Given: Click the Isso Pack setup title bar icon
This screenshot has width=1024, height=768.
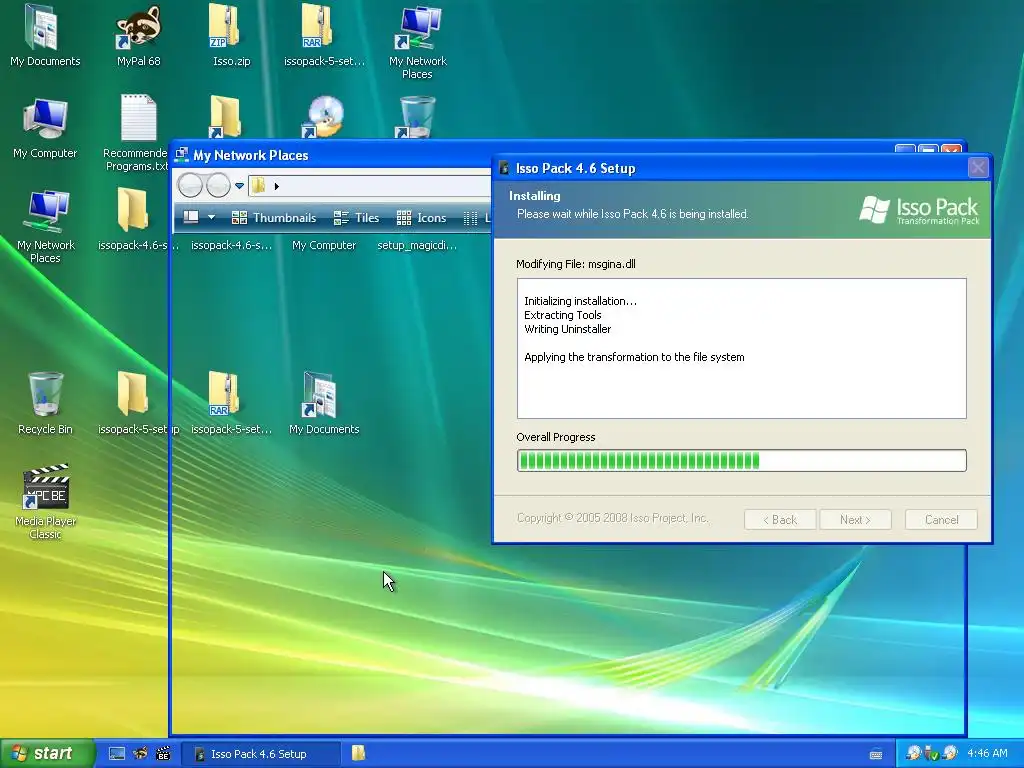Looking at the screenshot, I should (504, 168).
